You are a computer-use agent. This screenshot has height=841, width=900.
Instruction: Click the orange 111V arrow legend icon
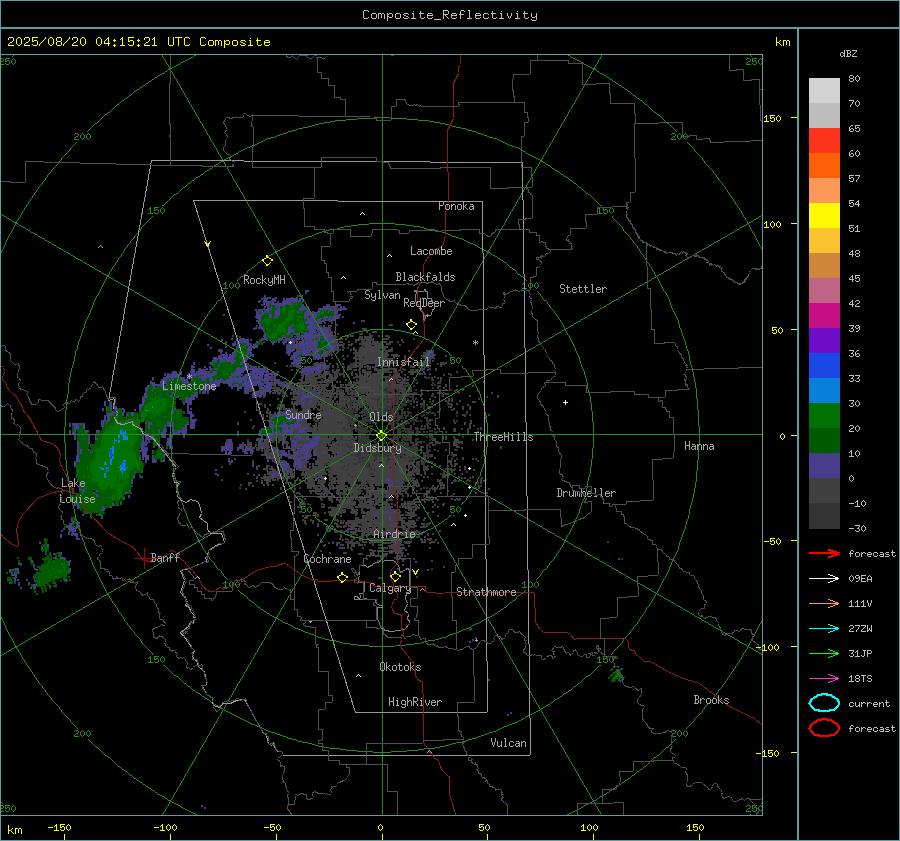point(824,603)
